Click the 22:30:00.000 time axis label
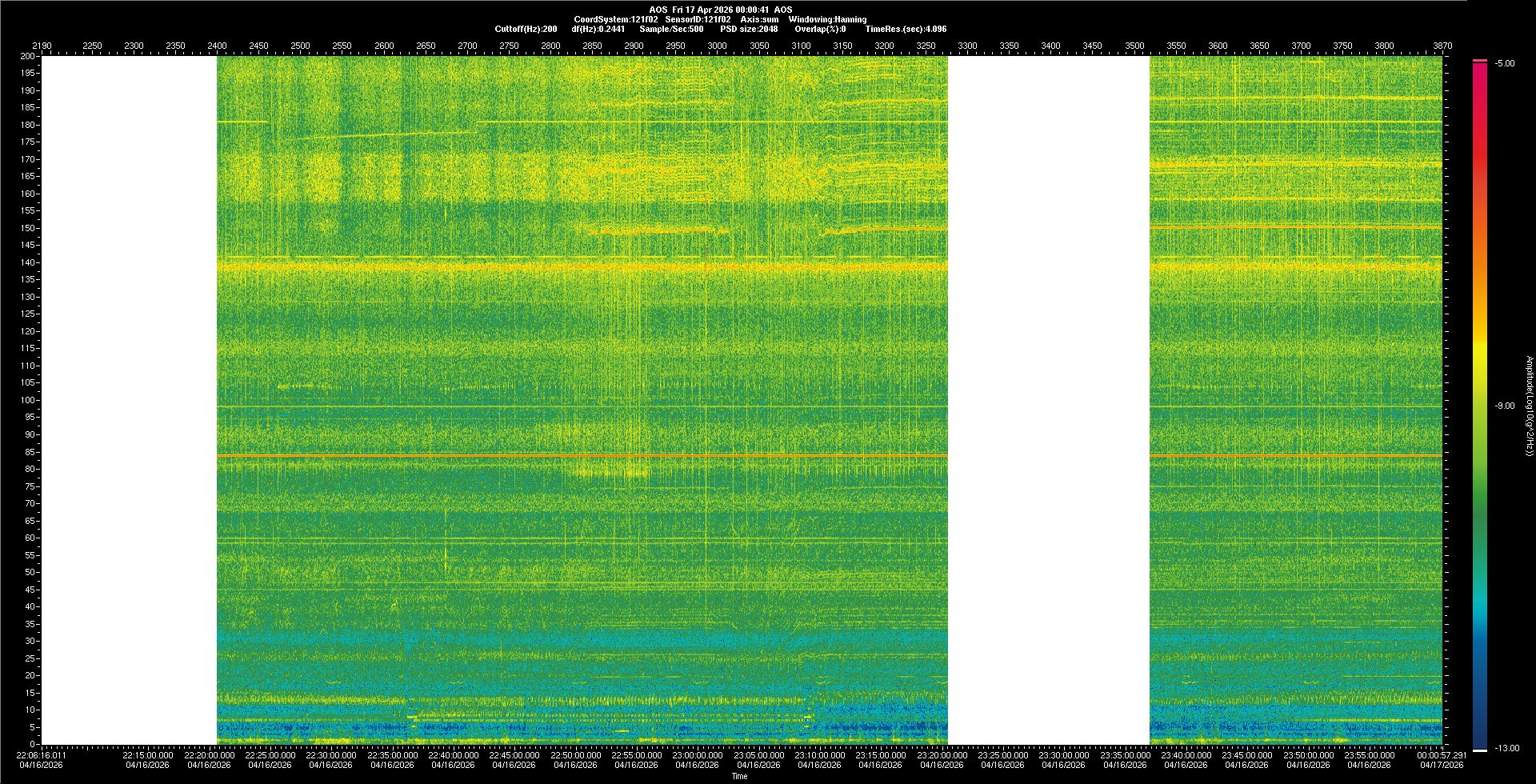 331,755
